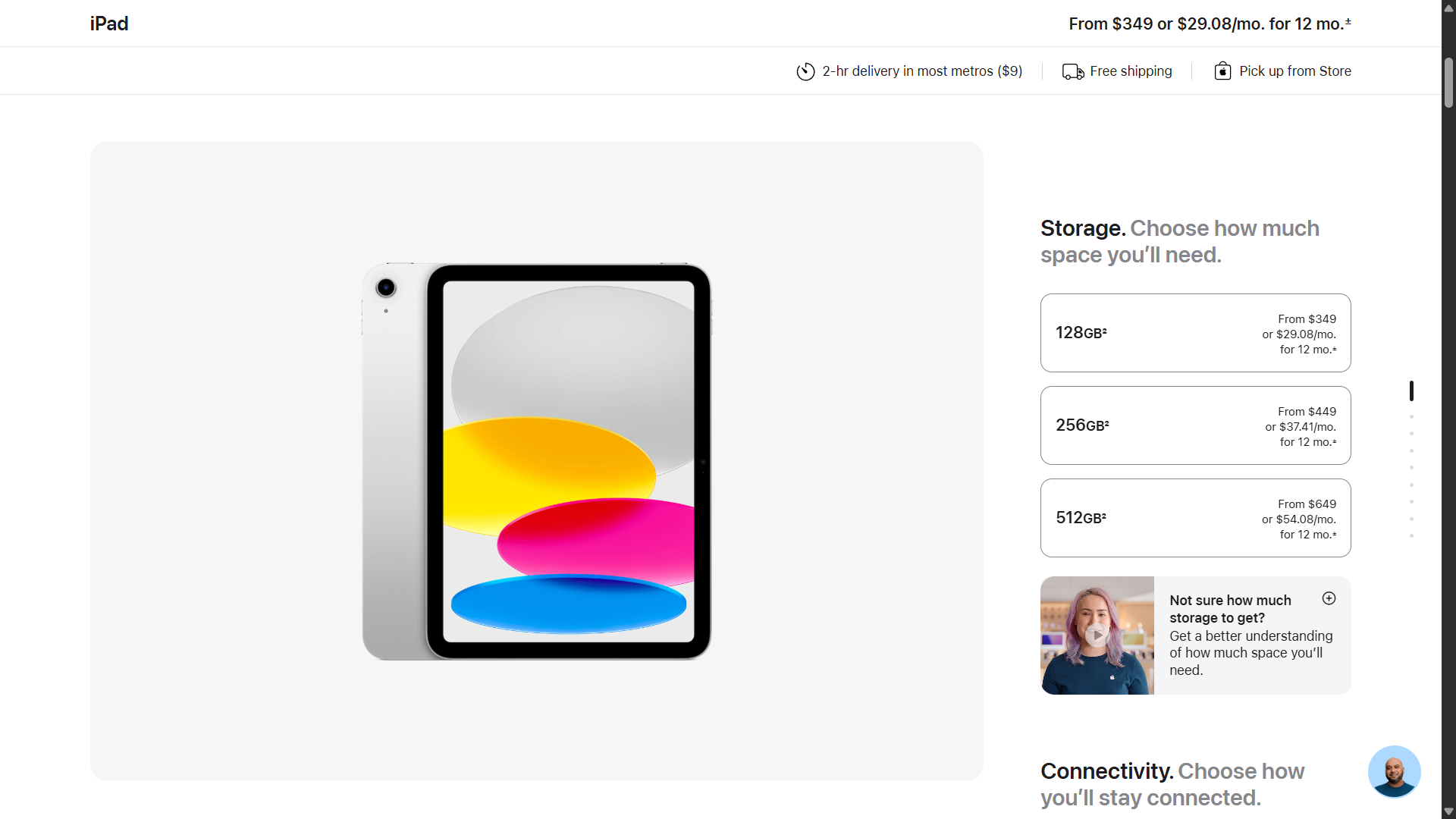
Task: Select the 256GB storage option
Action: tap(1195, 425)
